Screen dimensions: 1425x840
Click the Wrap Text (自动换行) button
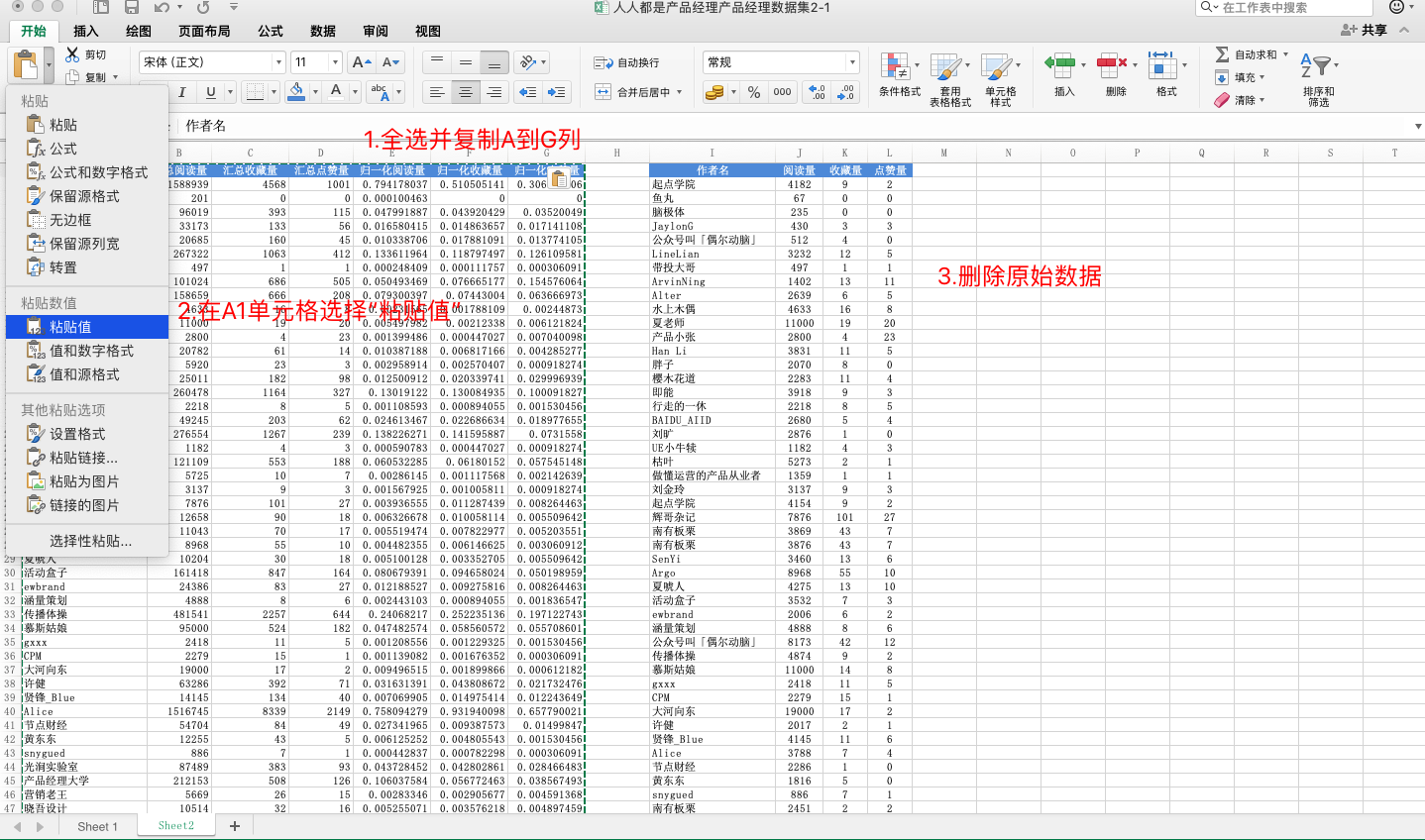point(626,62)
